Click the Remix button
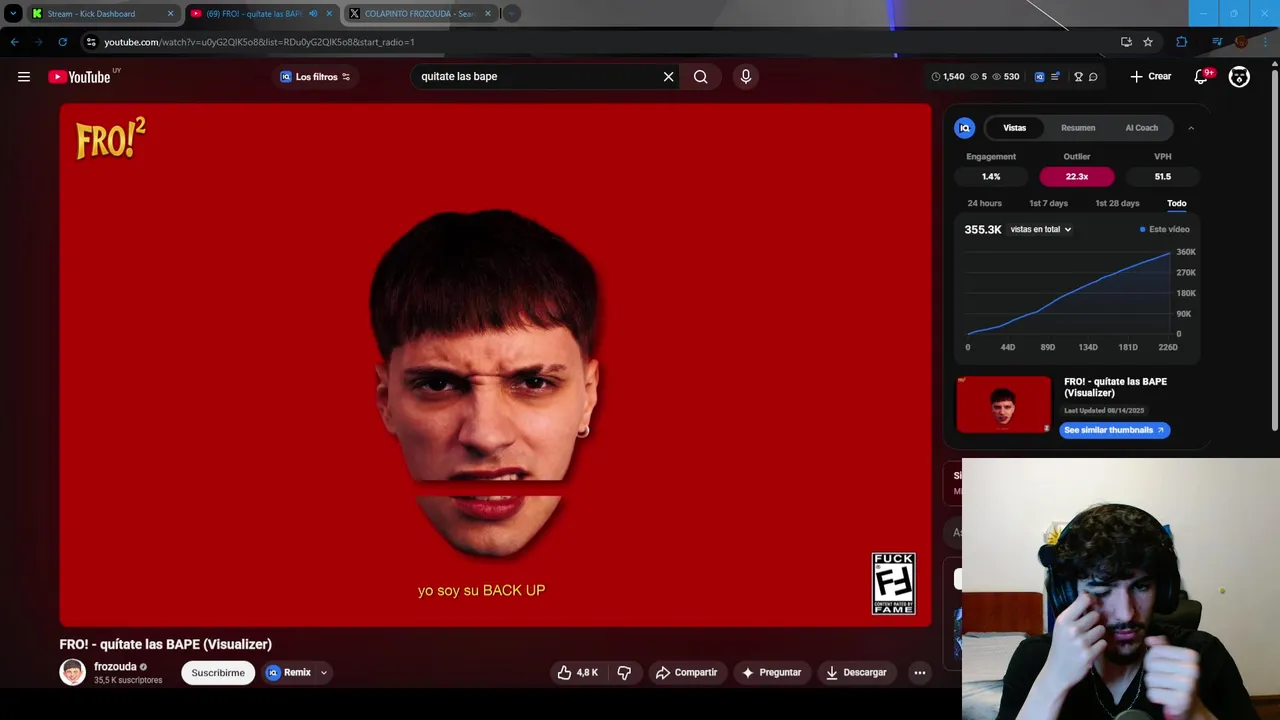 290,673
